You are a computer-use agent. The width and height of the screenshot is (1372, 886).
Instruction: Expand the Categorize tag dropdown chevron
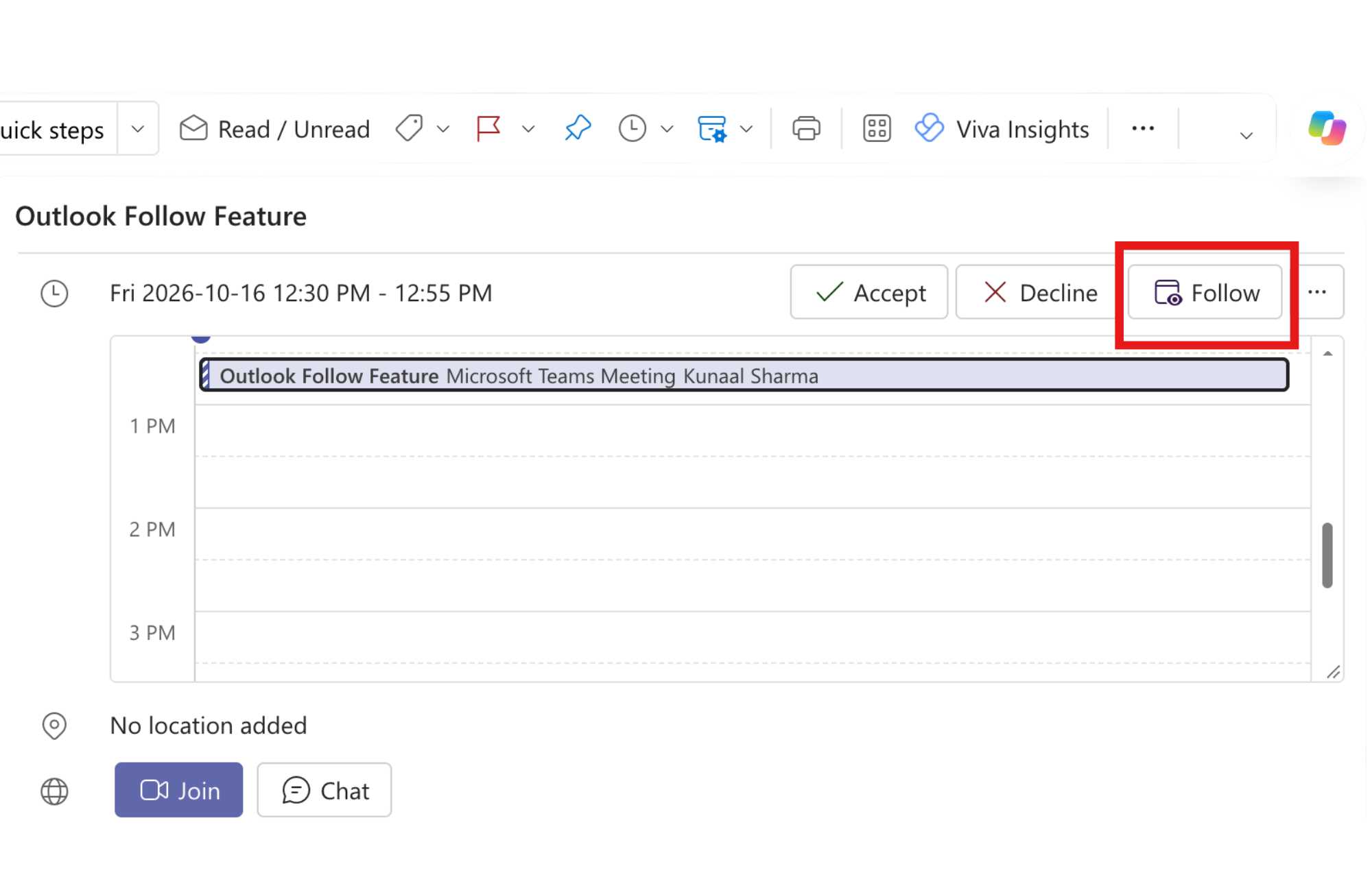point(443,129)
